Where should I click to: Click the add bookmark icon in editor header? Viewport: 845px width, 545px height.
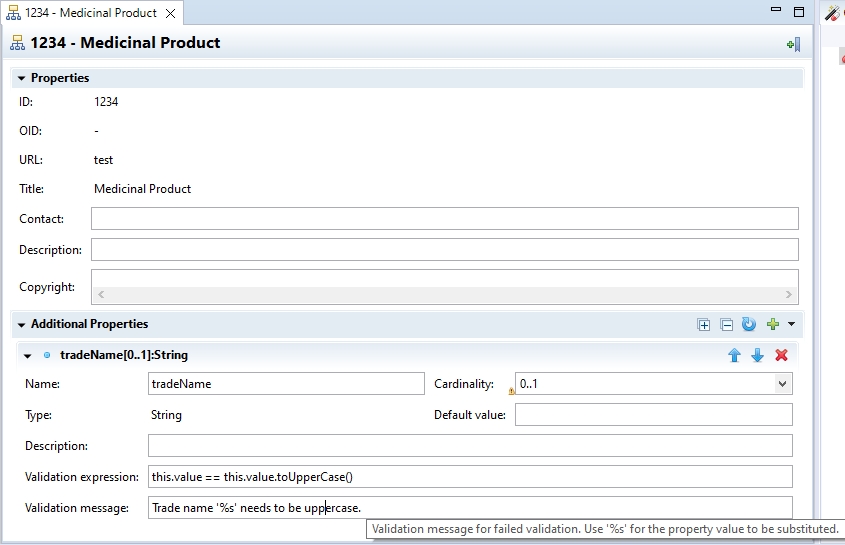click(793, 44)
